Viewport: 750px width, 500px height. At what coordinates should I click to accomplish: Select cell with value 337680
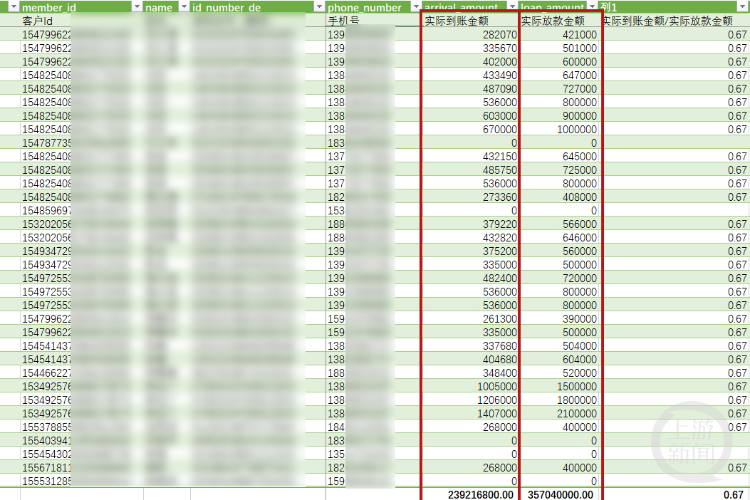tap(470, 345)
